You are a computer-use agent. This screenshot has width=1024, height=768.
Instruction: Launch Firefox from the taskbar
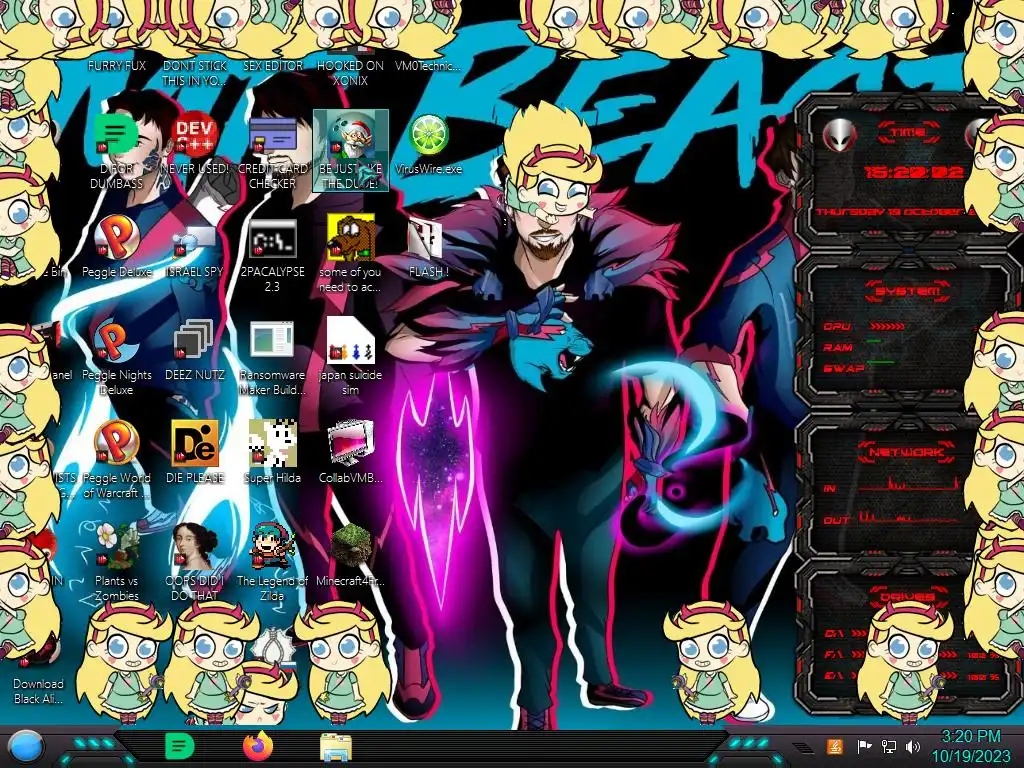(x=258, y=746)
